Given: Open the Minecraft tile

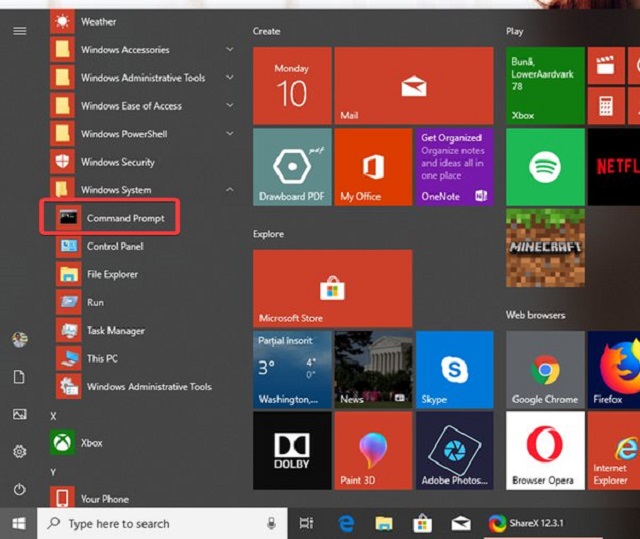Looking at the screenshot, I should [x=545, y=248].
